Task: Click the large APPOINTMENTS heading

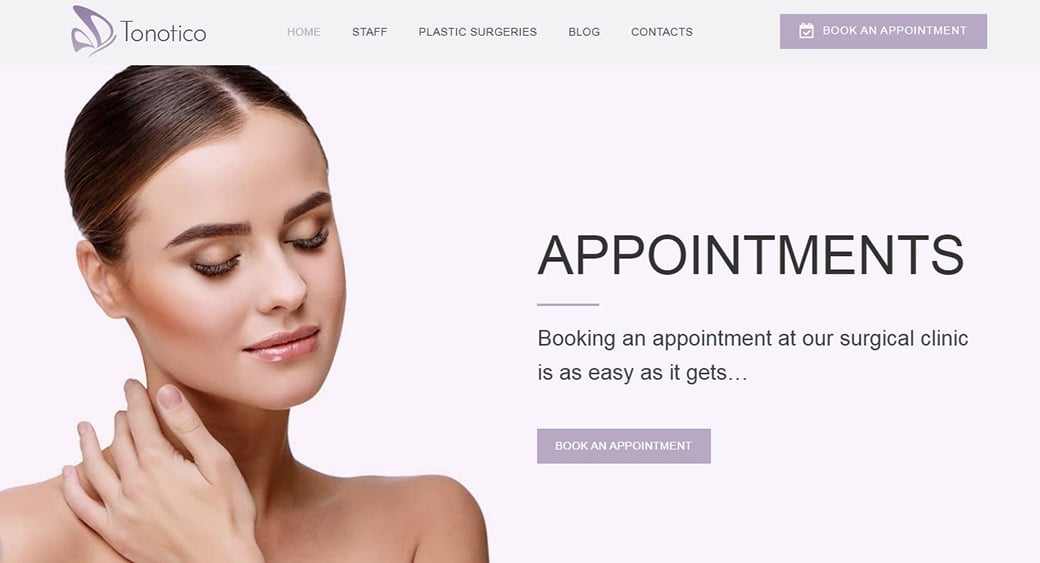Action: tap(751, 255)
